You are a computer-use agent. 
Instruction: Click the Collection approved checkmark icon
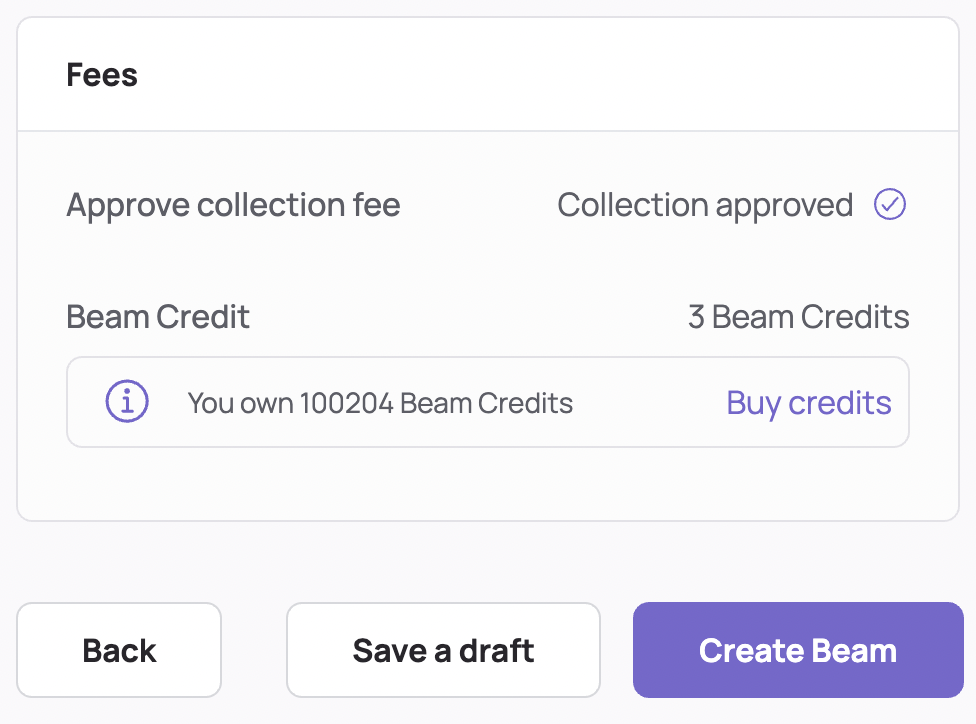(x=889, y=204)
